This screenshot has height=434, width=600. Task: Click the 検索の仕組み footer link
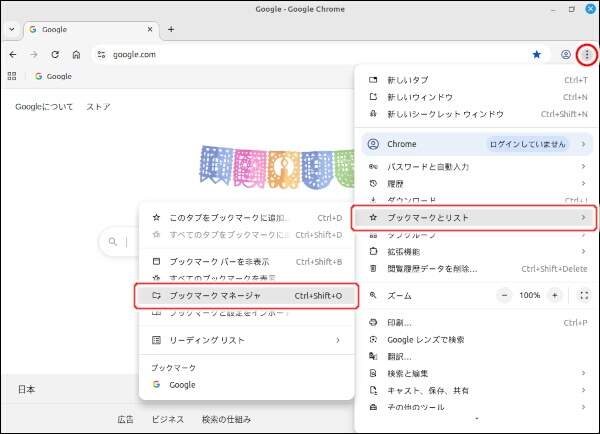pos(227,419)
